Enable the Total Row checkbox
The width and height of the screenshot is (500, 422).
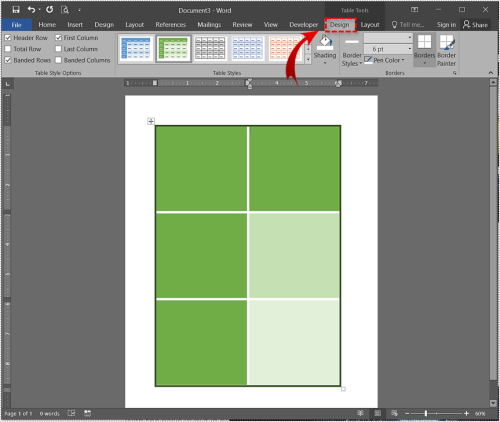point(8,49)
